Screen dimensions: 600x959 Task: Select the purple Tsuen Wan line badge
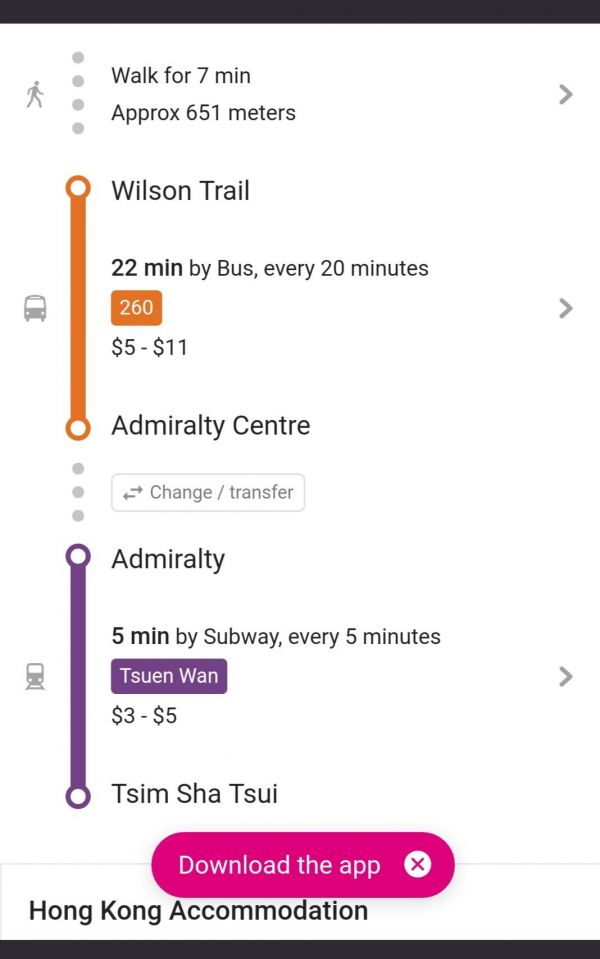tap(169, 677)
